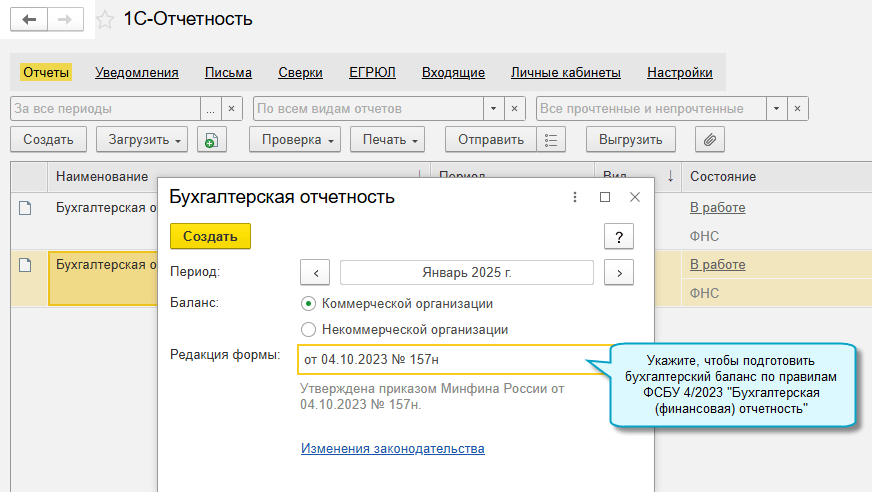872x492 pixels.
Task: Clear the "По всем видам отчетов" filter
Action: coord(514,108)
